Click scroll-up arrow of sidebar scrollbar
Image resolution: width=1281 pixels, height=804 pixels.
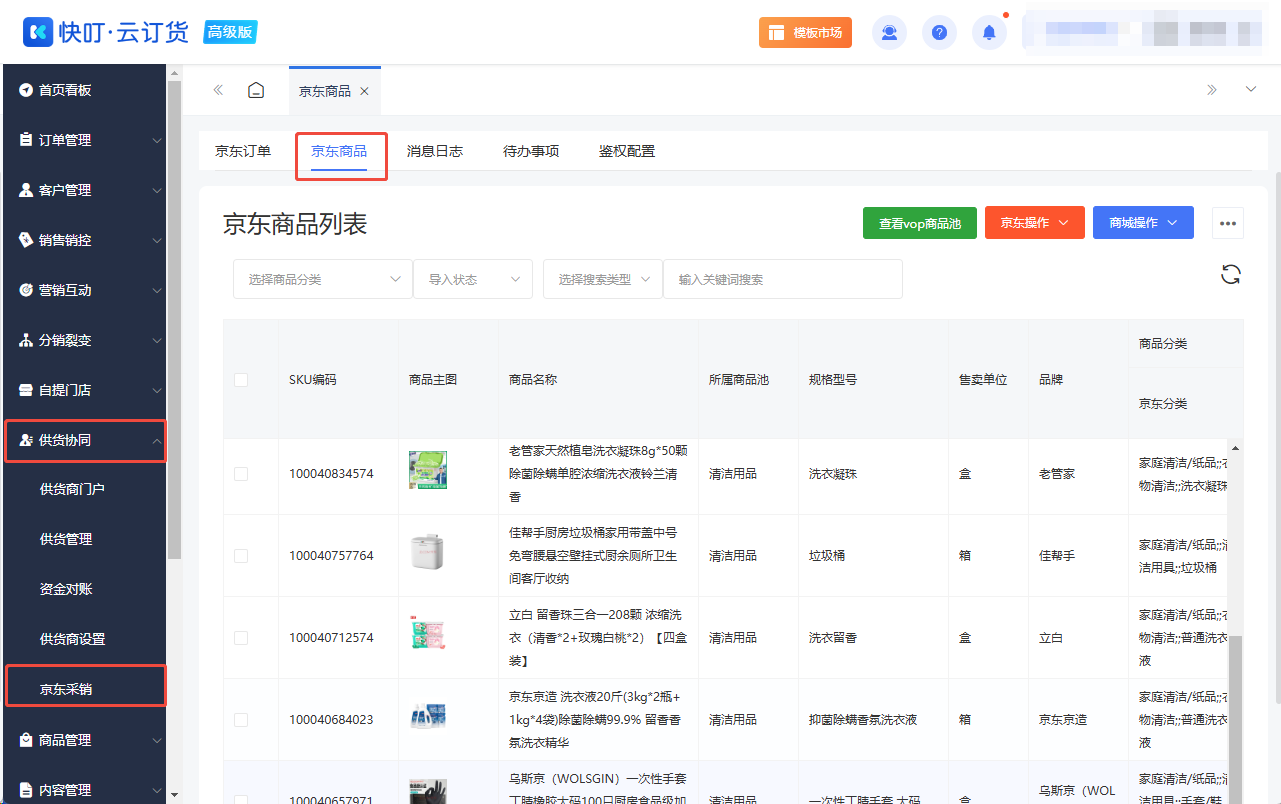[174, 73]
